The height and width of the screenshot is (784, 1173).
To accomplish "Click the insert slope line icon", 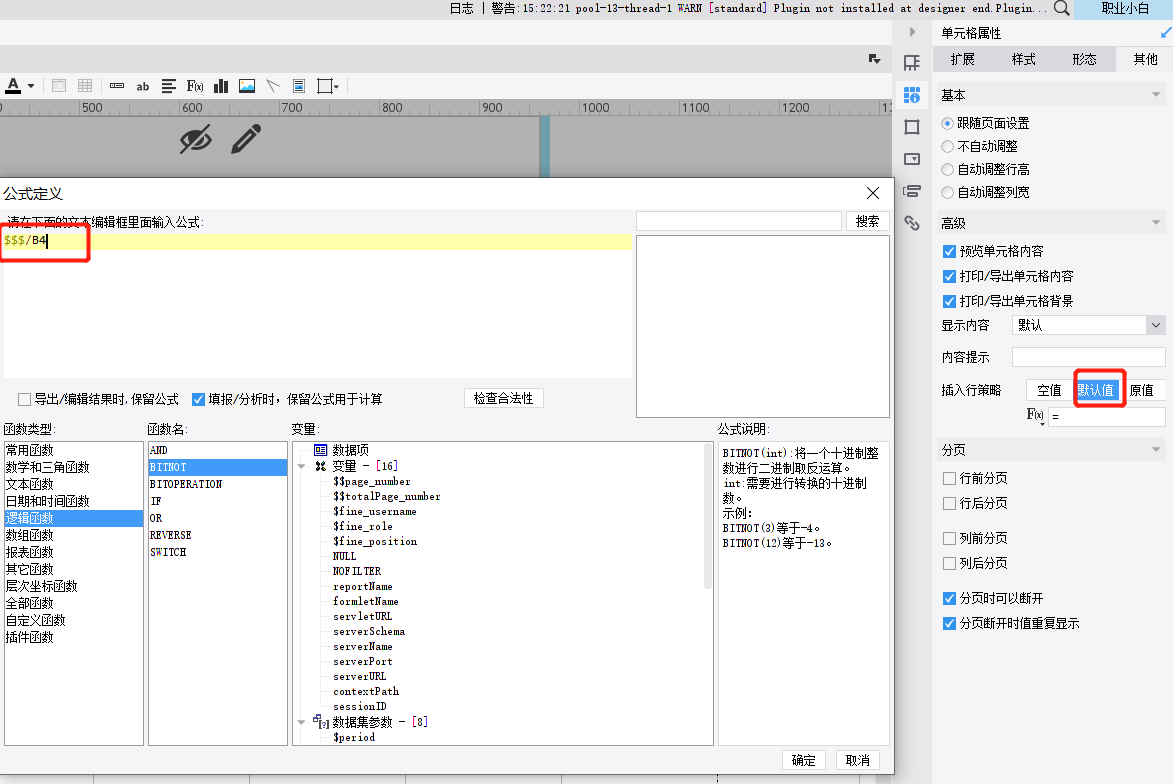I will coord(272,86).
